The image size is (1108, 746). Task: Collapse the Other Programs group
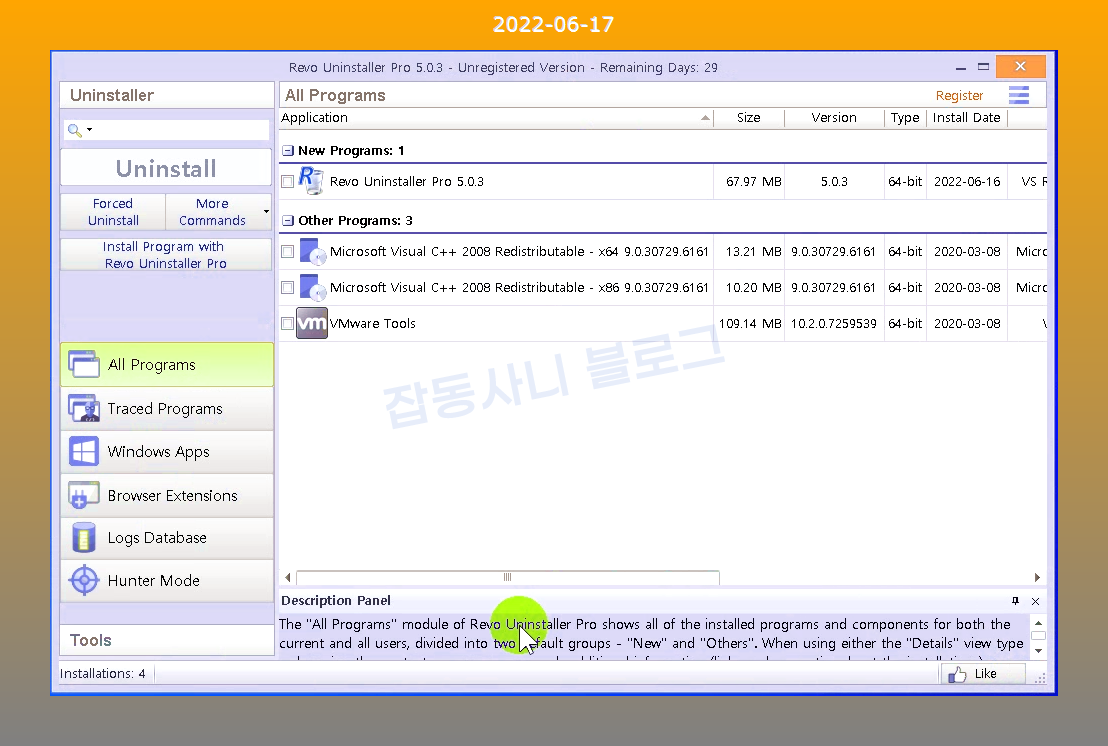(288, 220)
